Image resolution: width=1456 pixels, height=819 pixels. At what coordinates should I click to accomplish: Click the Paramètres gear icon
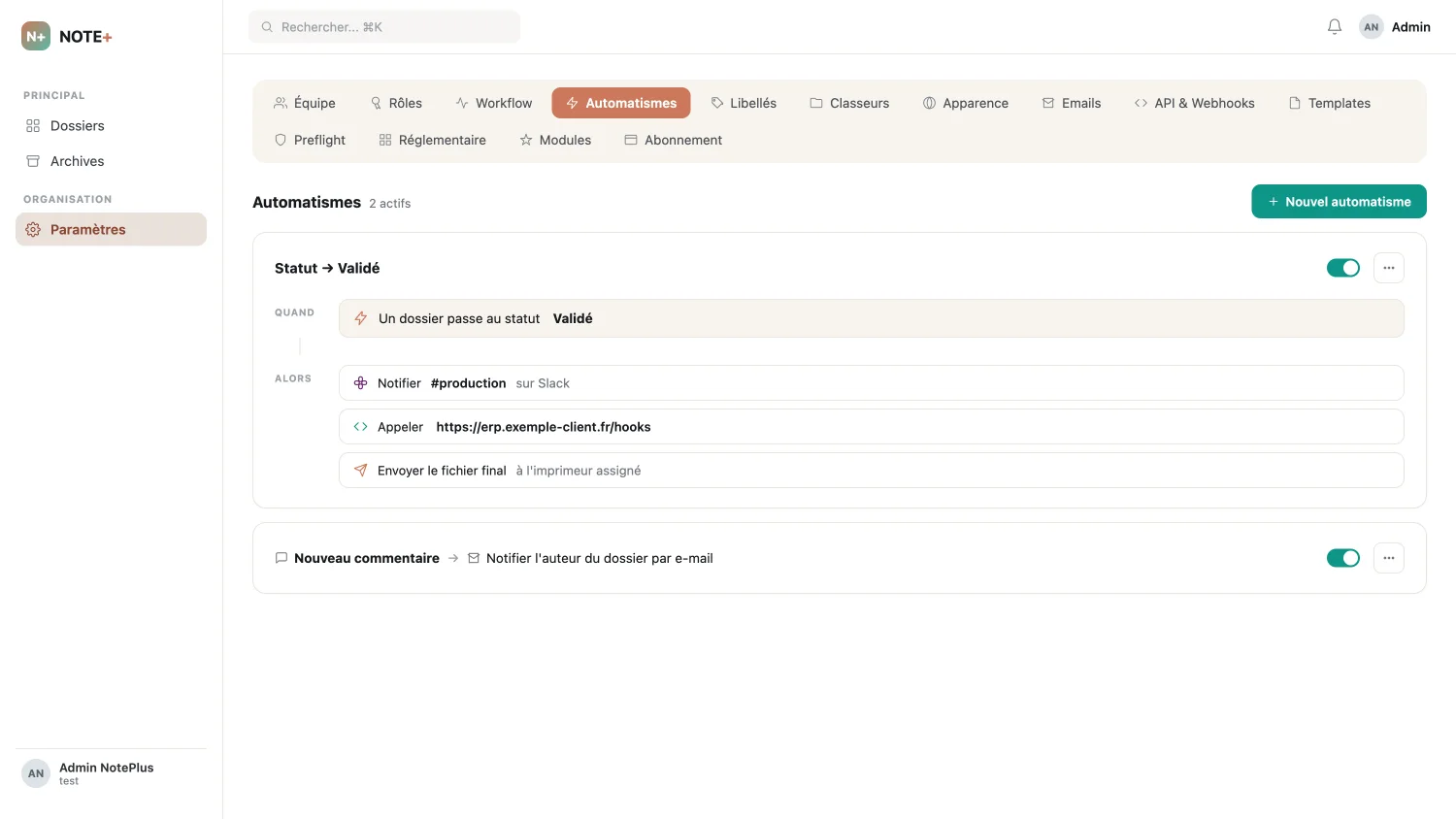coord(33,230)
